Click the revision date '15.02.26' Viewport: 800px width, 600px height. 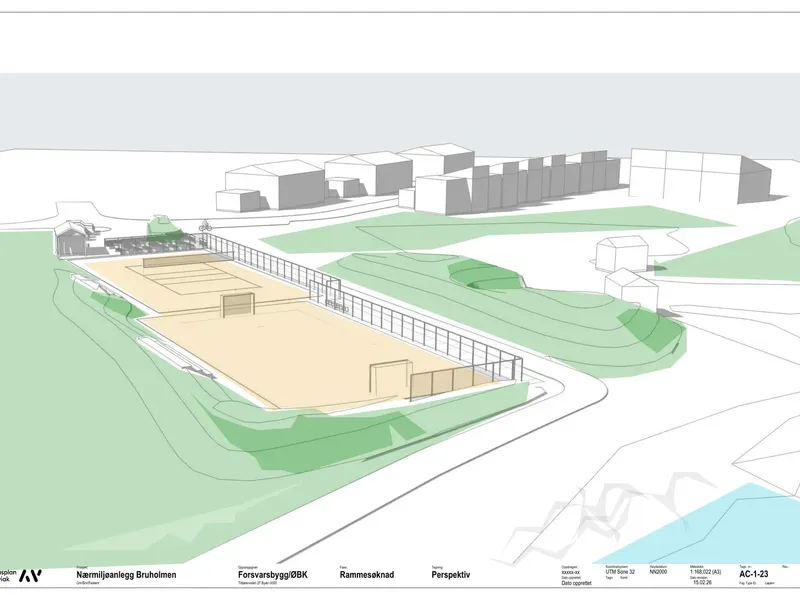[x=702, y=582]
